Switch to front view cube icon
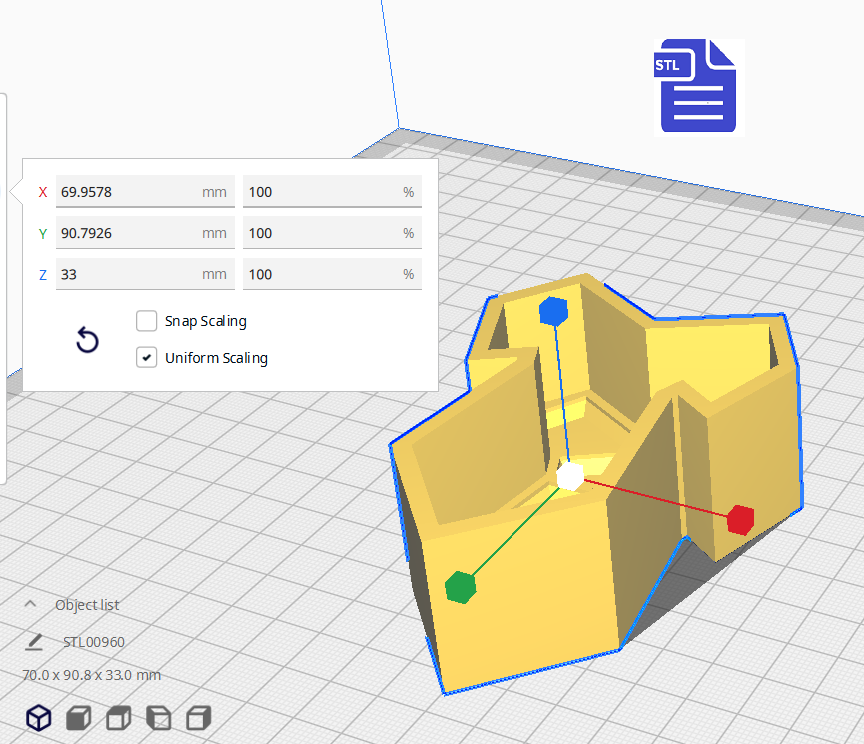Screen dimensions: 864x744 pos(79,717)
